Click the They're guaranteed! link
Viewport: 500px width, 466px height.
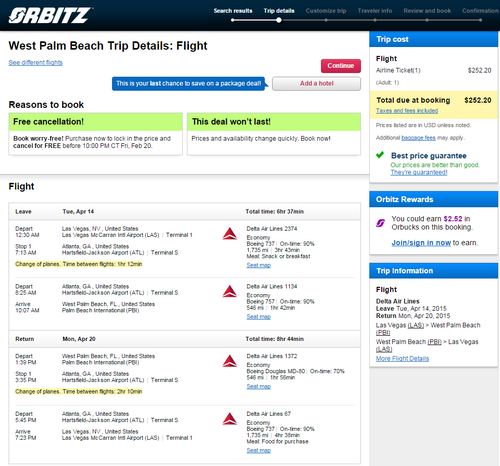pos(419,172)
